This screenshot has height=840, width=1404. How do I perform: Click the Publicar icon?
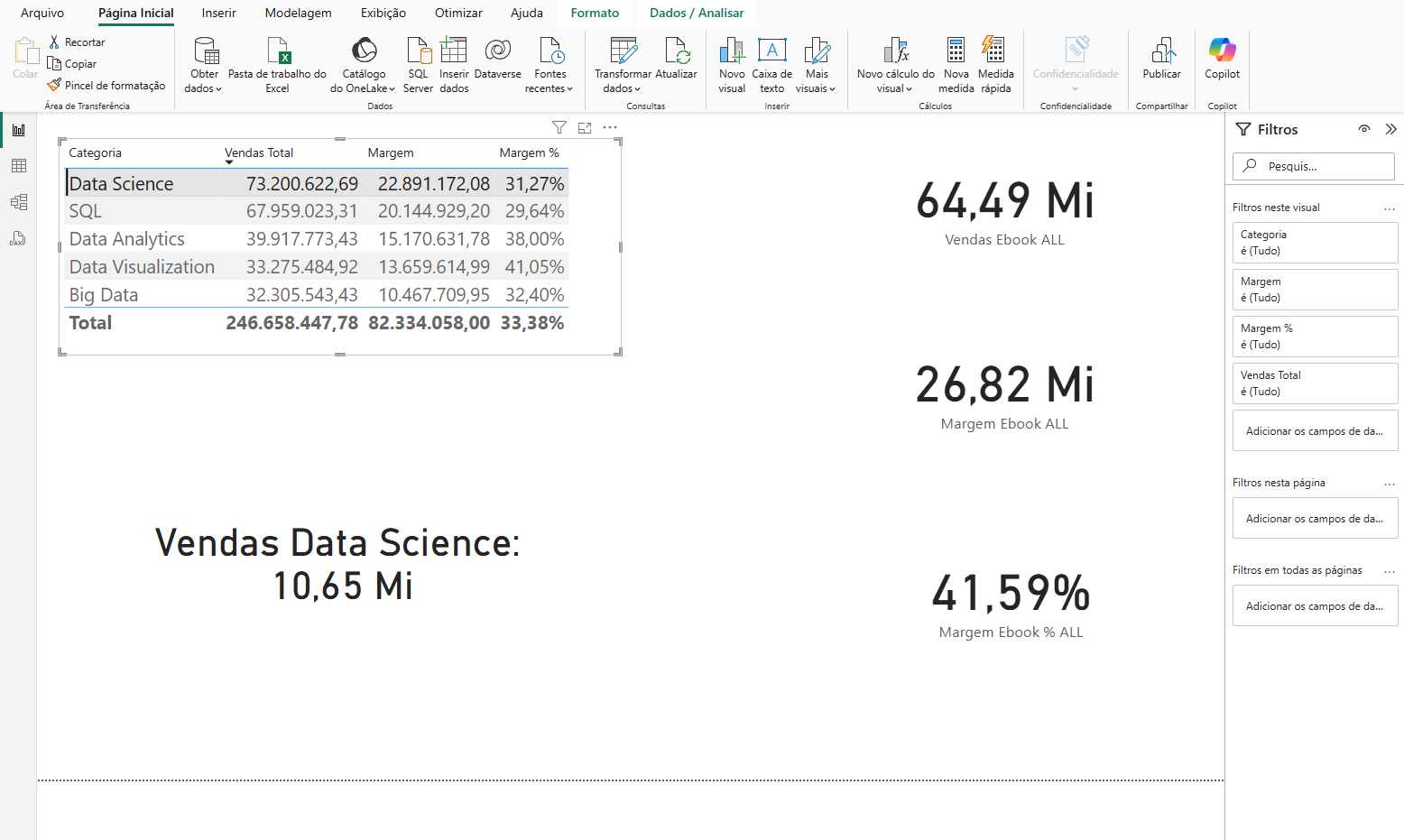point(1163,50)
